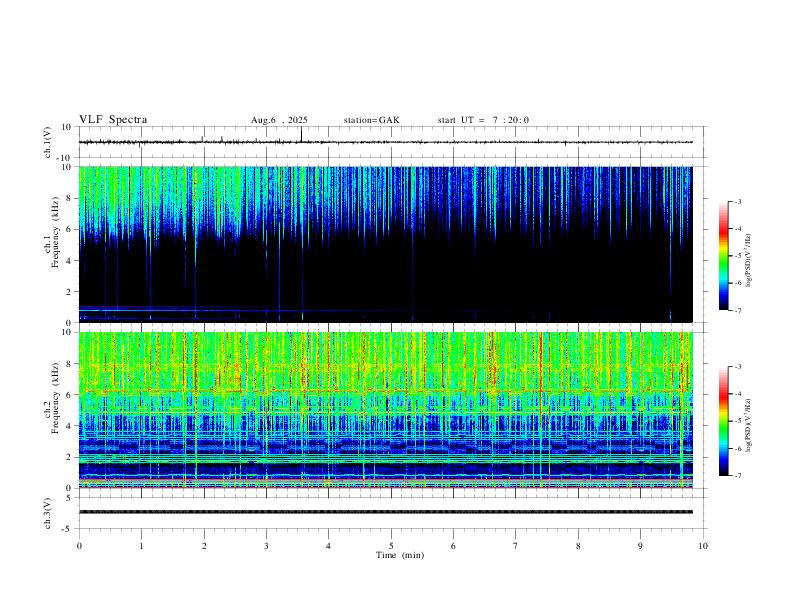
Task: Click the ch.1 spectrogram color scale bar
Action: tap(723, 256)
